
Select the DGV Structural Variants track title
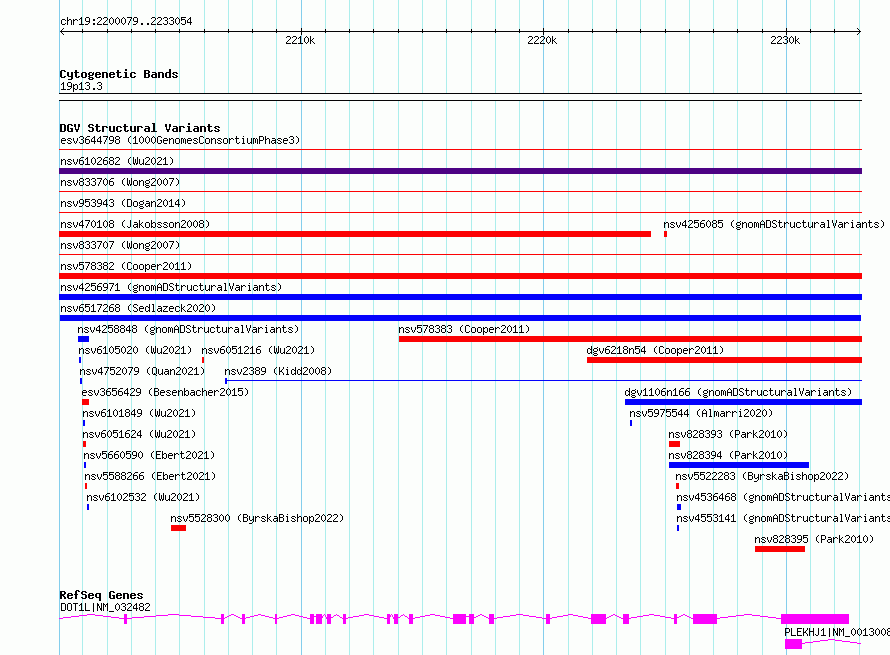point(140,128)
